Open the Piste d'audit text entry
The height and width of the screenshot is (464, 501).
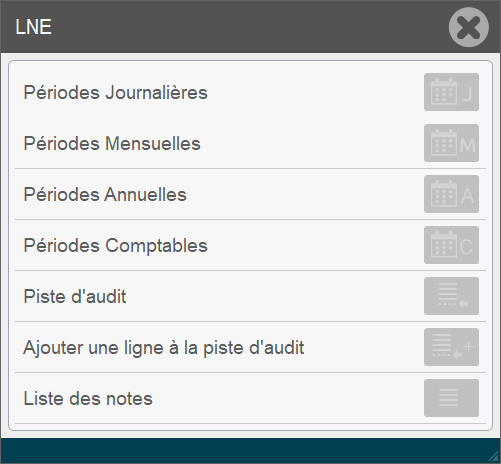[x=75, y=296]
